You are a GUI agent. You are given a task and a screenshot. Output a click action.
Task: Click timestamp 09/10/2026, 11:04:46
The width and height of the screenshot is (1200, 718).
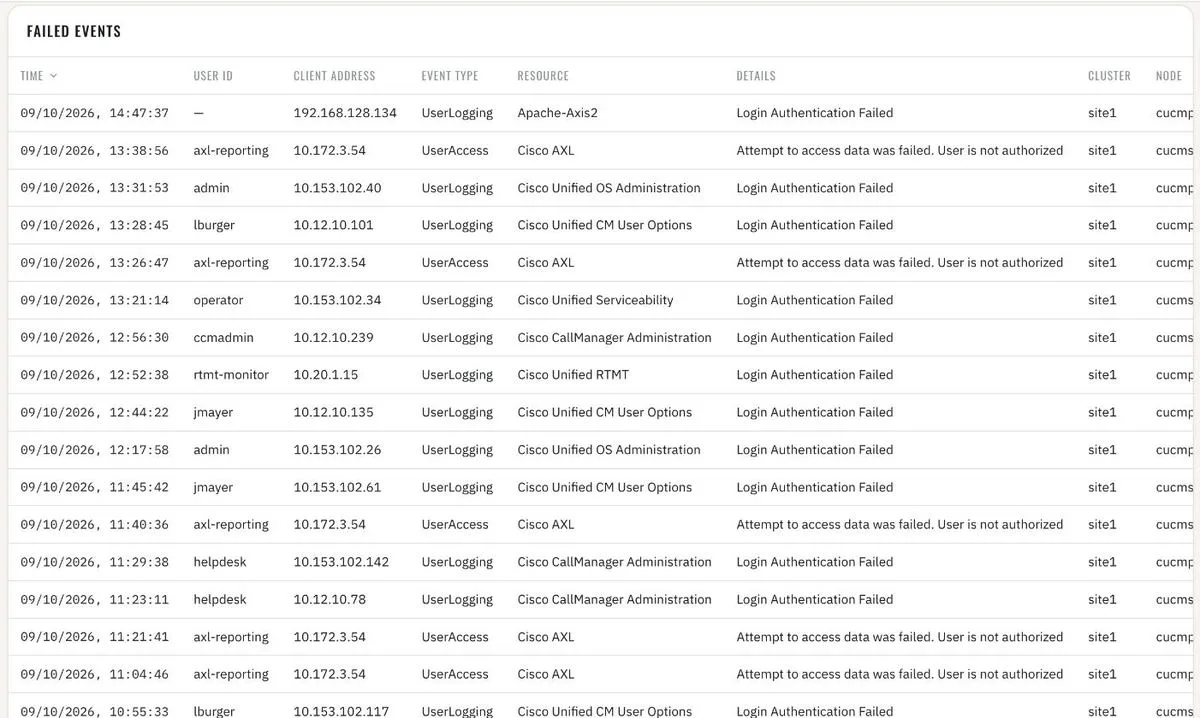[x=95, y=674]
